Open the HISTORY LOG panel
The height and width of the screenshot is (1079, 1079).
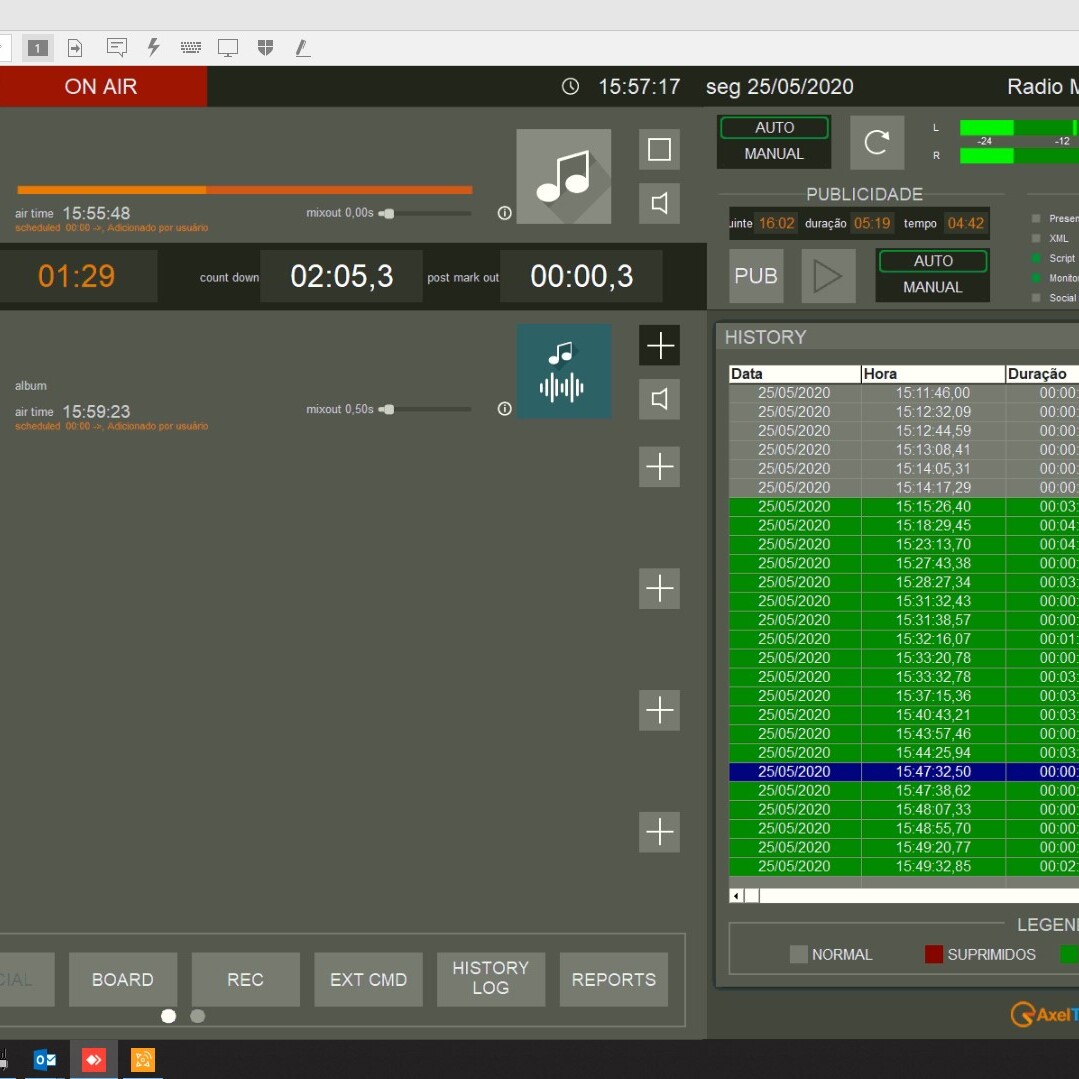(x=490, y=978)
